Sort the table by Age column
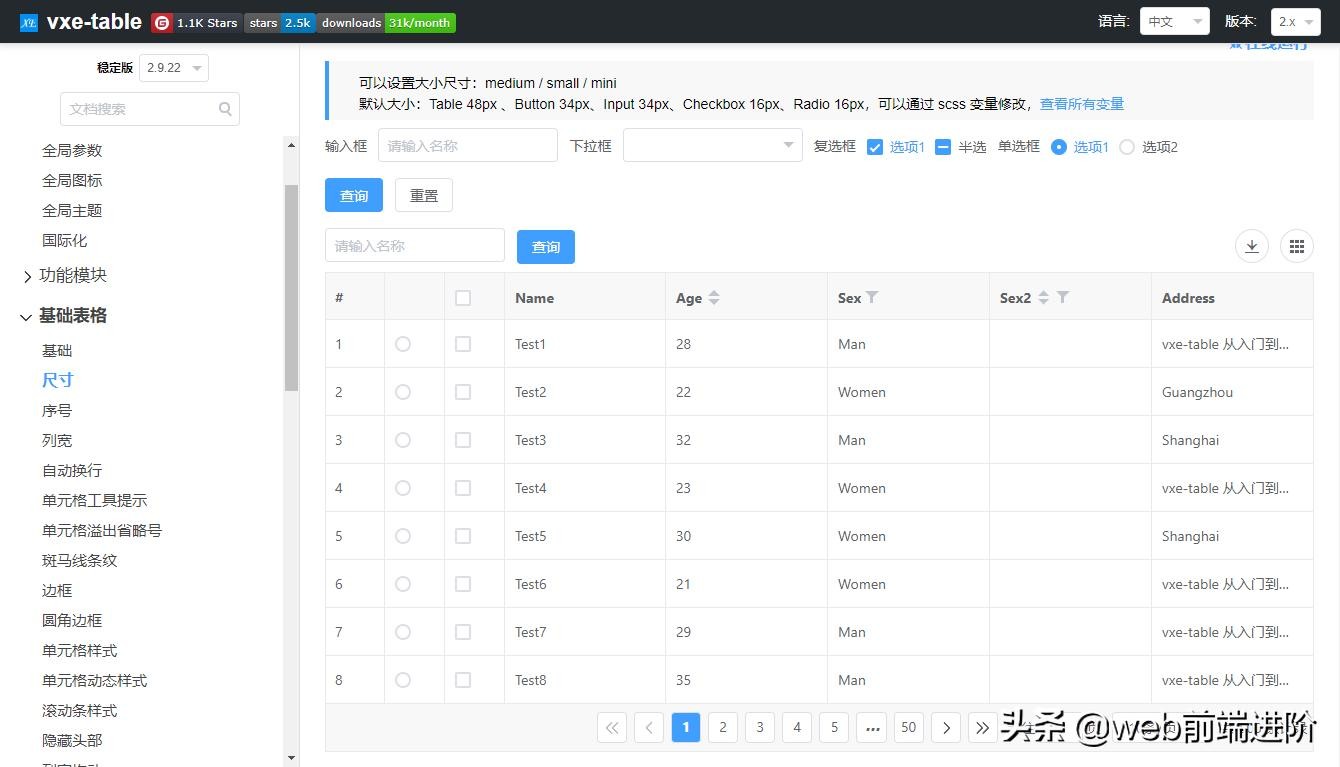This screenshot has height=767, width=1340. pos(713,298)
